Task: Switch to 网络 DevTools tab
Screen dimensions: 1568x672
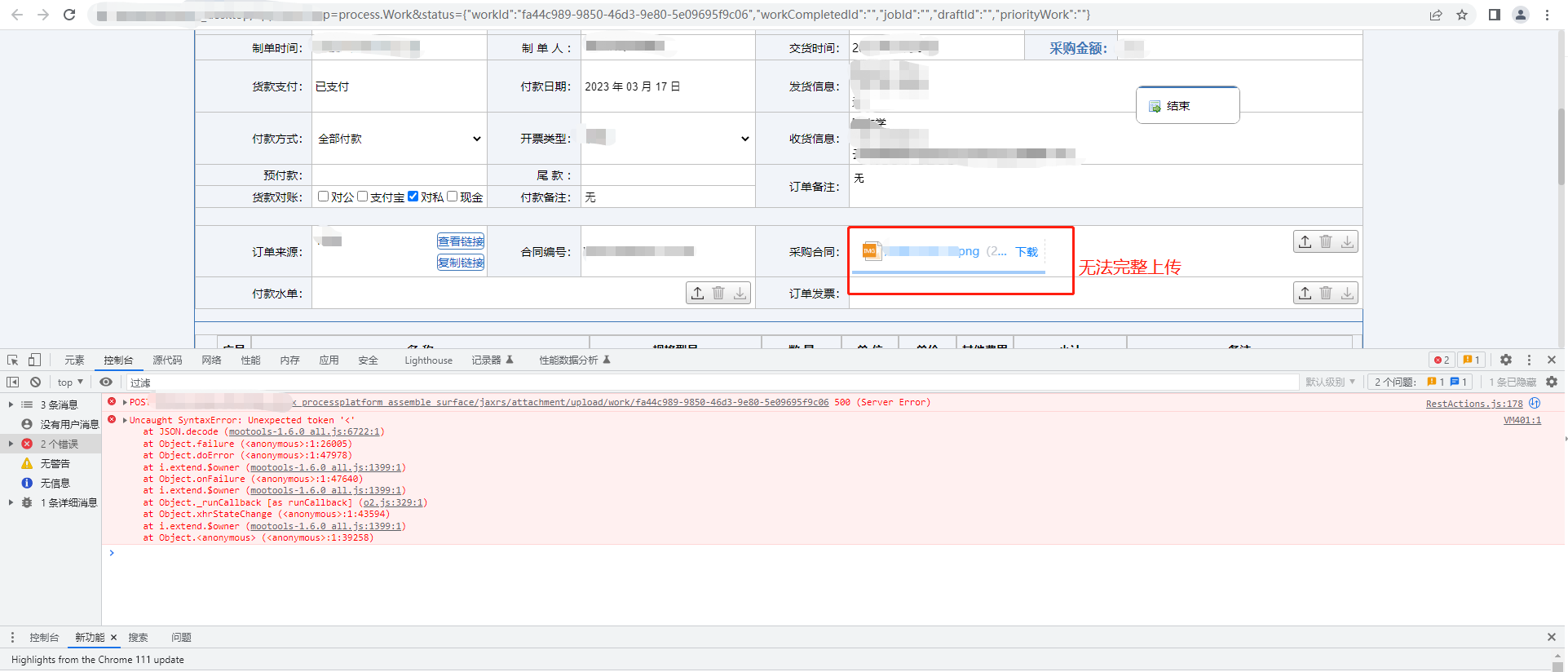Action: click(x=211, y=360)
